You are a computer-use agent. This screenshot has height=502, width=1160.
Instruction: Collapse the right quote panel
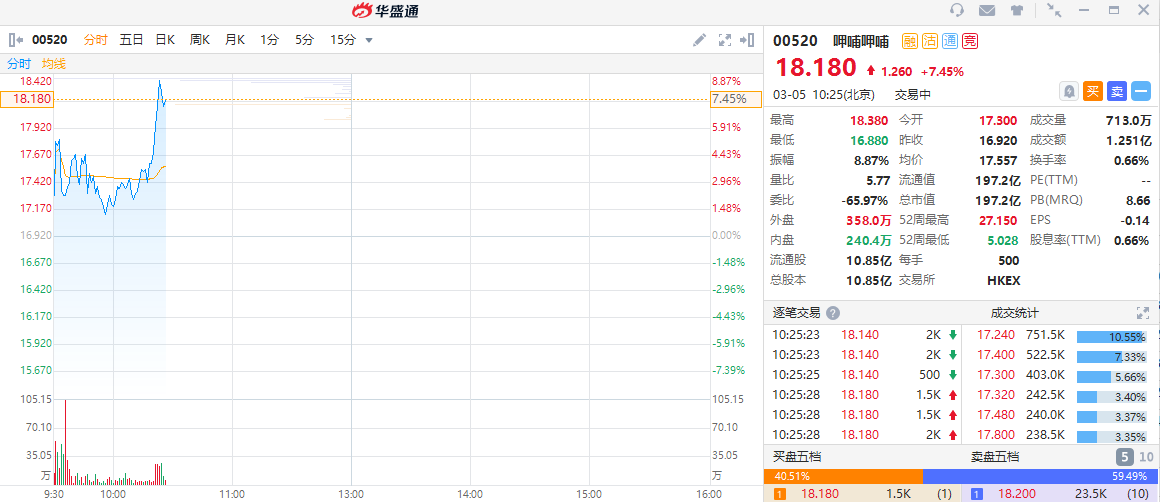(x=748, y=40)
